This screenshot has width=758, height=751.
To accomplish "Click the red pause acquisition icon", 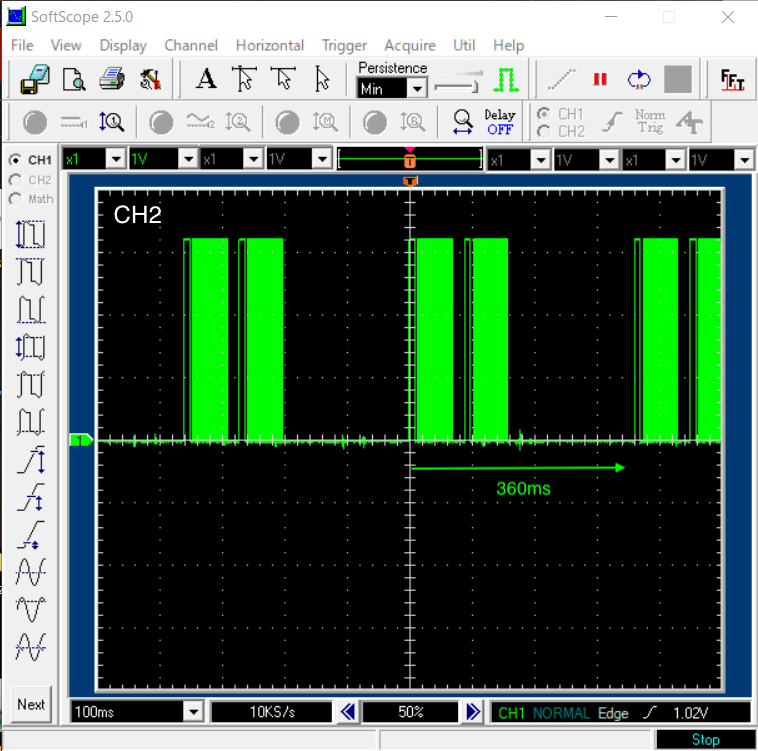I will (x=600, y=80).
